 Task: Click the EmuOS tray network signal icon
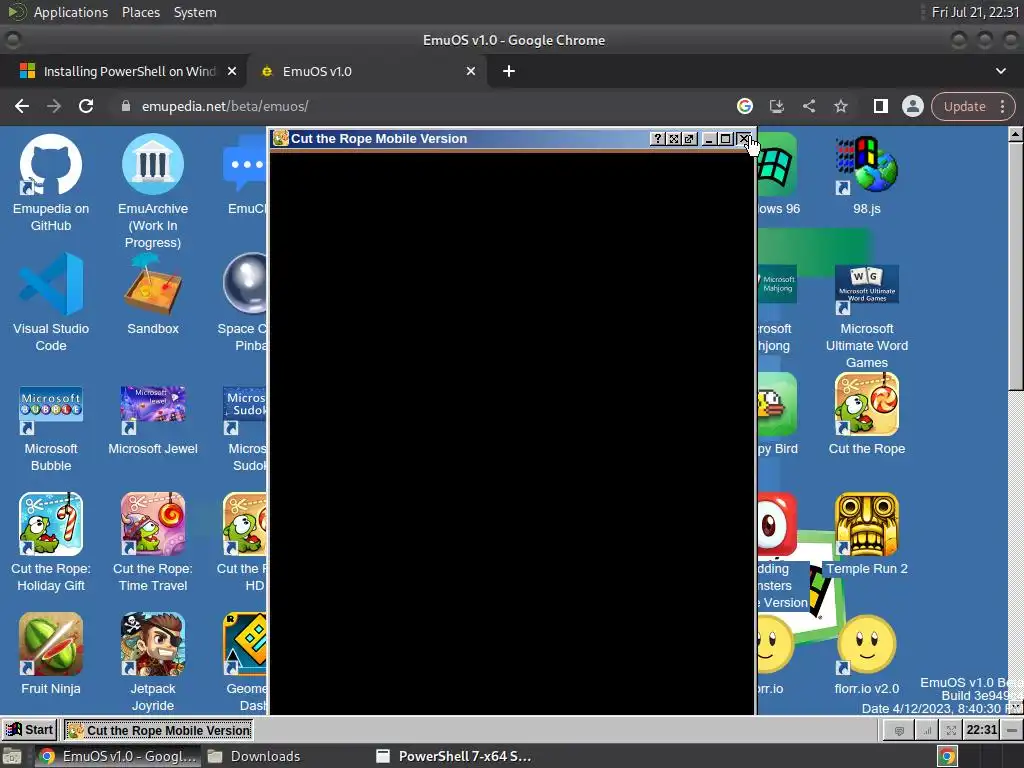point(927,730)
